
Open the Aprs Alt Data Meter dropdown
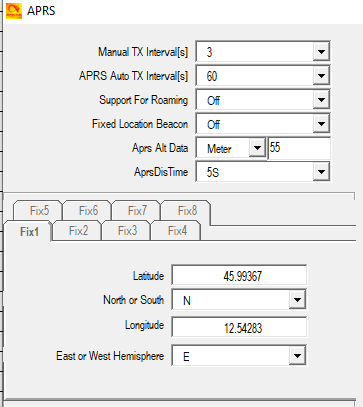click(x=231, y=148)
